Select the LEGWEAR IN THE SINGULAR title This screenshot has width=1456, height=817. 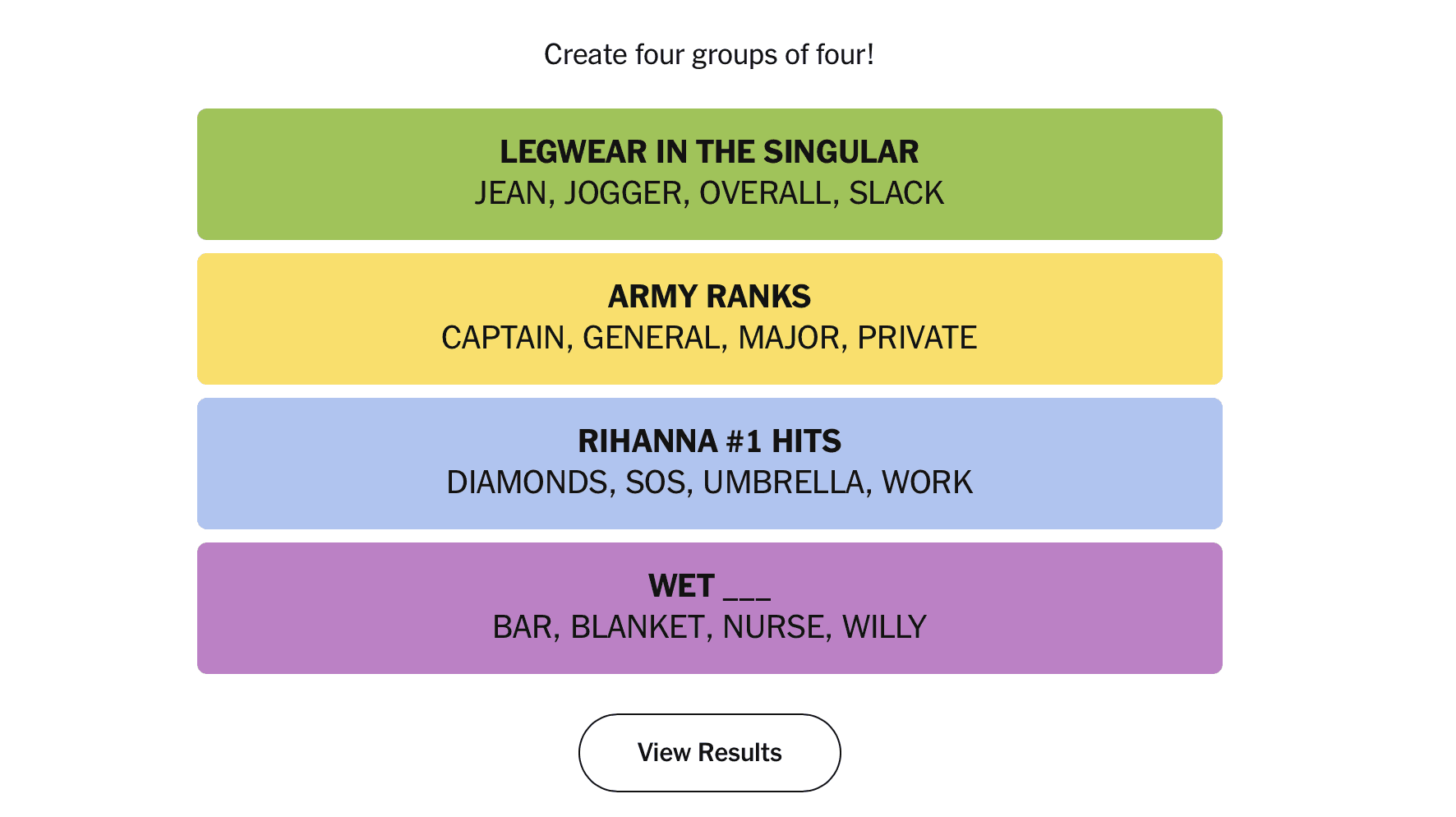click(709, 152)
